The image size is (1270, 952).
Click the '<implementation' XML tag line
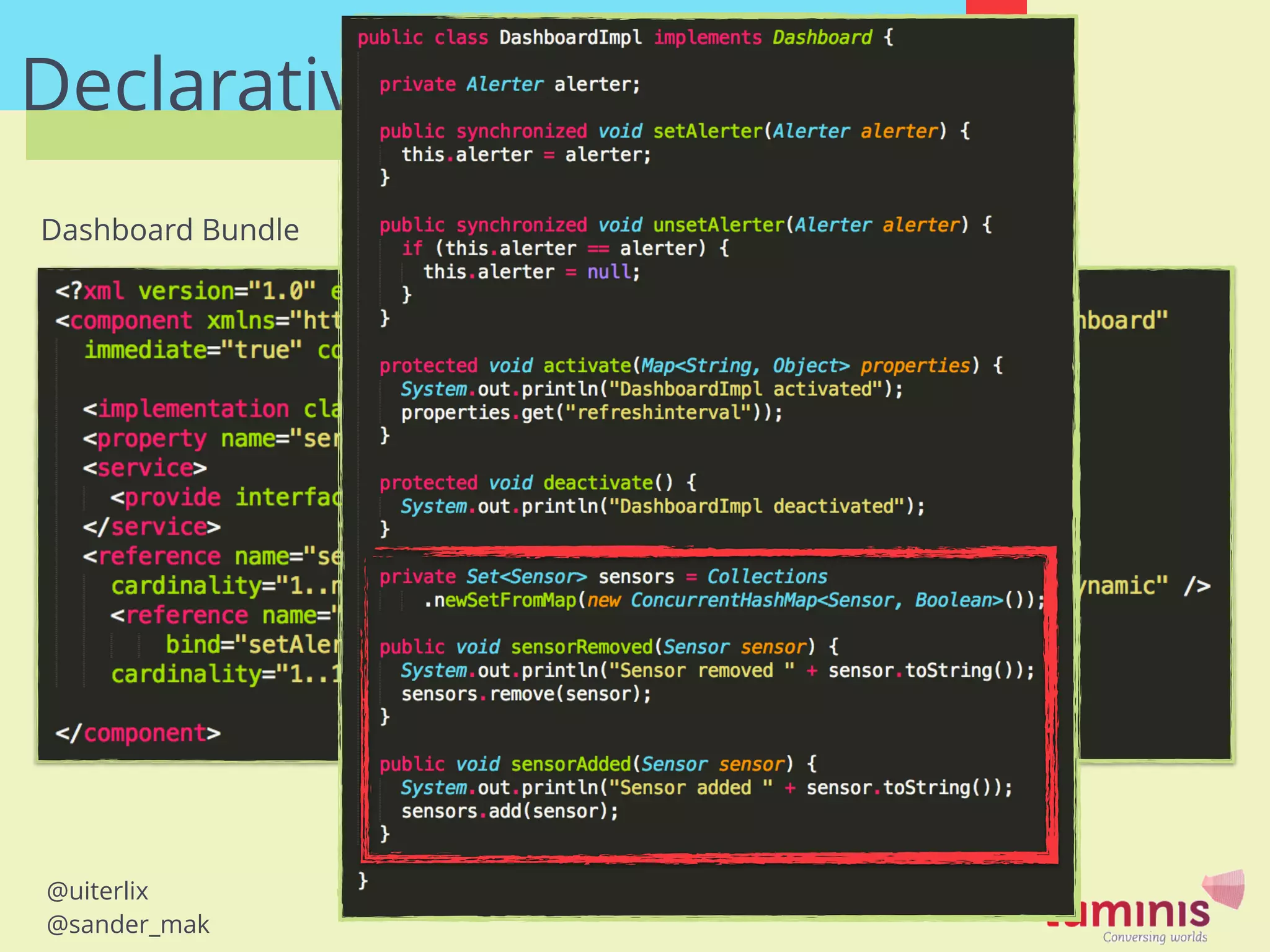pyautogui.click(x=211, y=410)
